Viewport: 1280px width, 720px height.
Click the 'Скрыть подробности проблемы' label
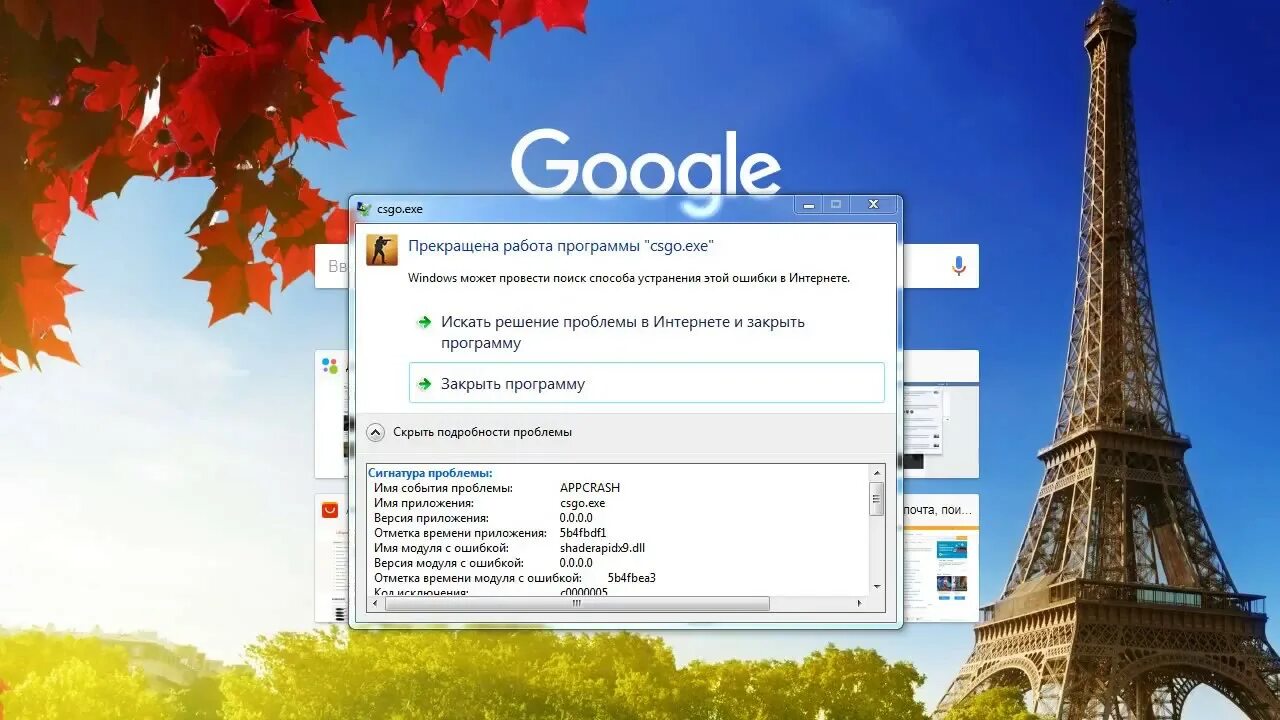[482, 432]
